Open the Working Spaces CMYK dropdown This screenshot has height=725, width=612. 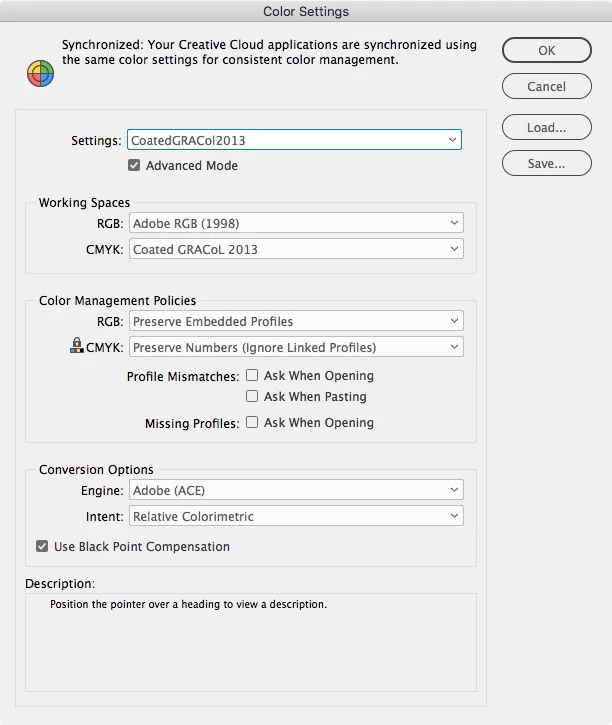click(296, 249)
